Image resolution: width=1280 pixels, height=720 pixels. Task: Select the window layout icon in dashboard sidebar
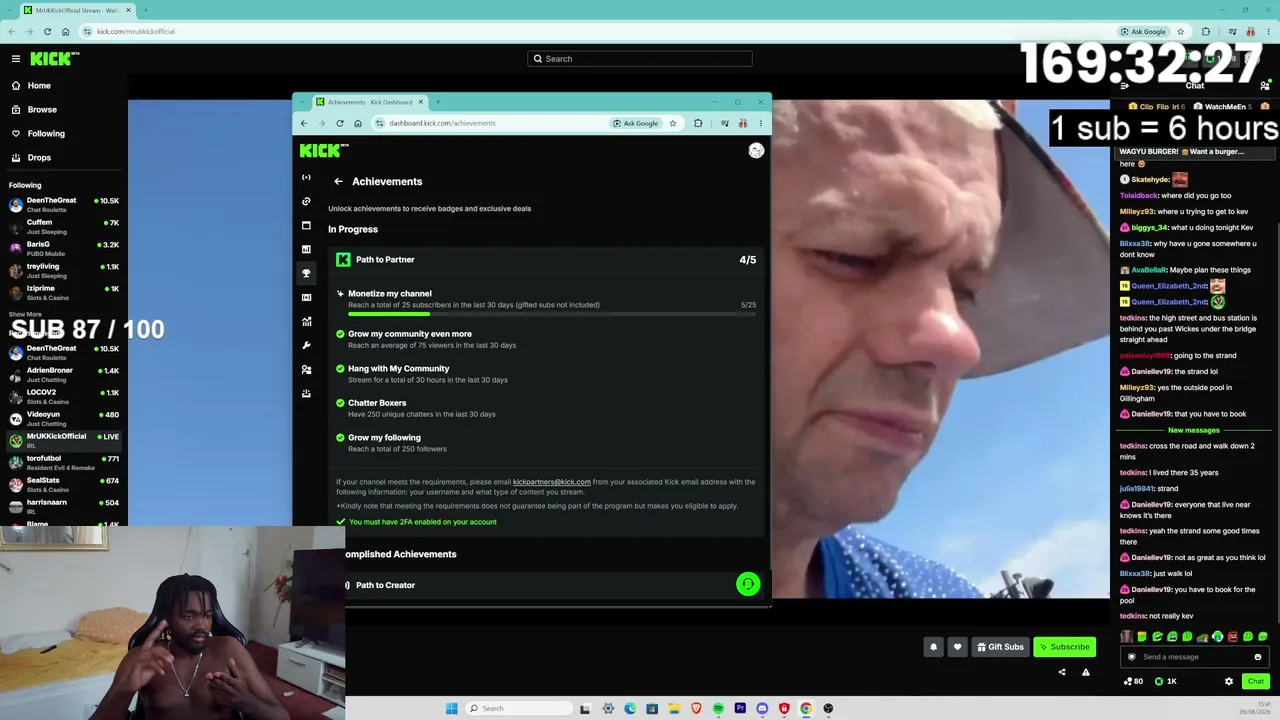click(x=306, y=225)
